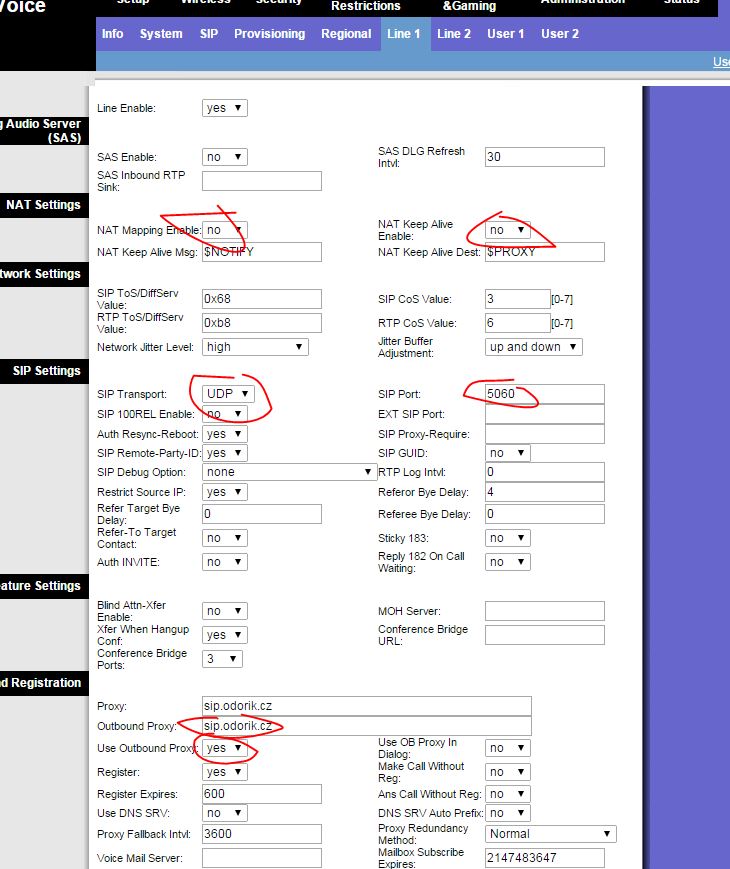
Task: Go to the Provisioning tab
Action: pos(269,34)
